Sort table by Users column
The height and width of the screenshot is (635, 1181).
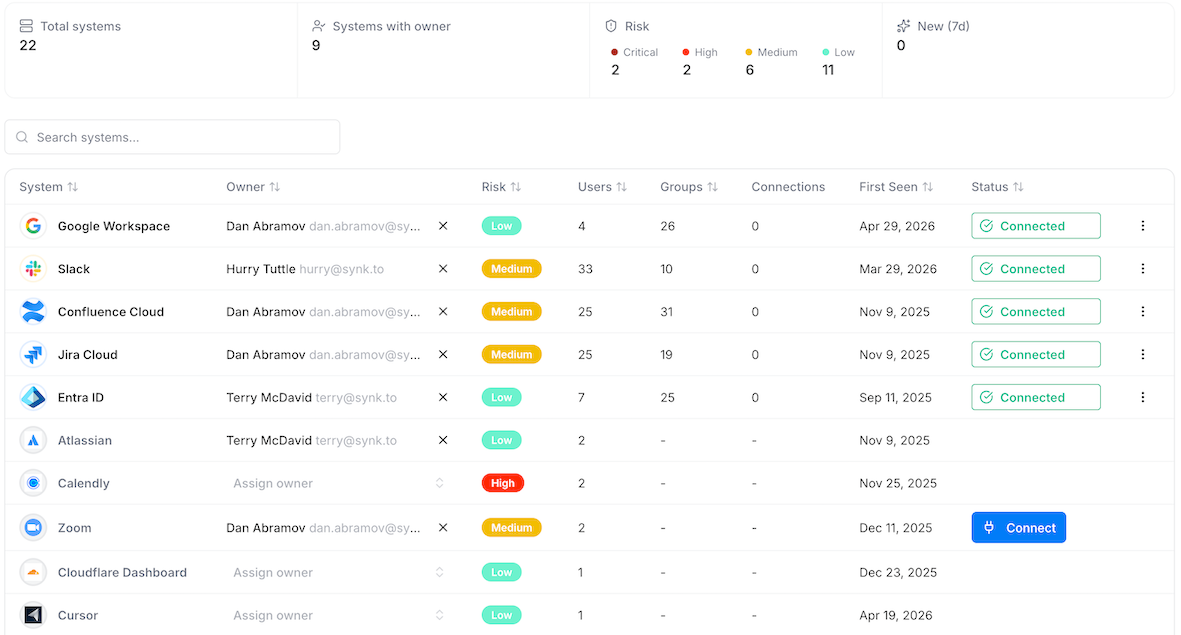pyautogui.click(x=602, y=187)
